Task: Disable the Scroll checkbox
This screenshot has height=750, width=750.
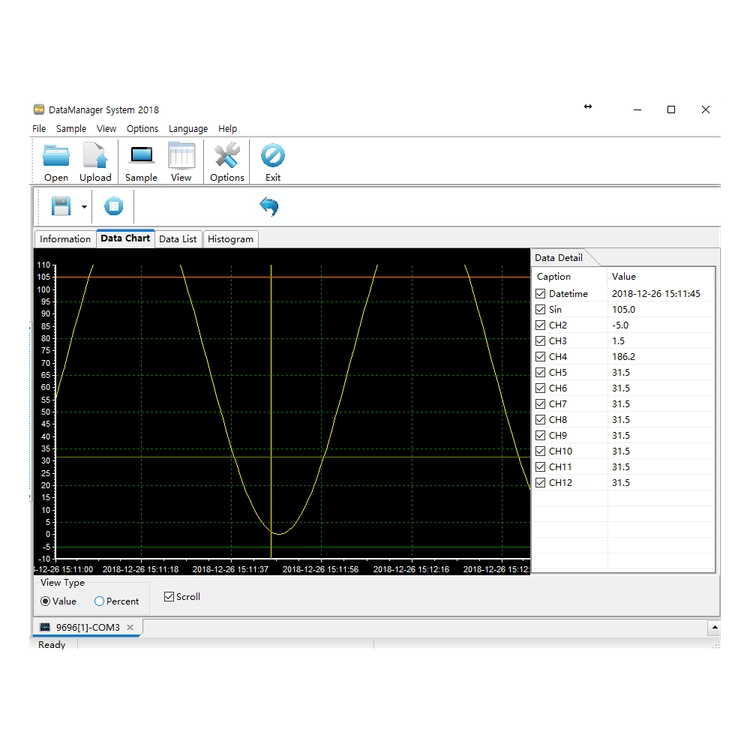Action: (169, 597)
